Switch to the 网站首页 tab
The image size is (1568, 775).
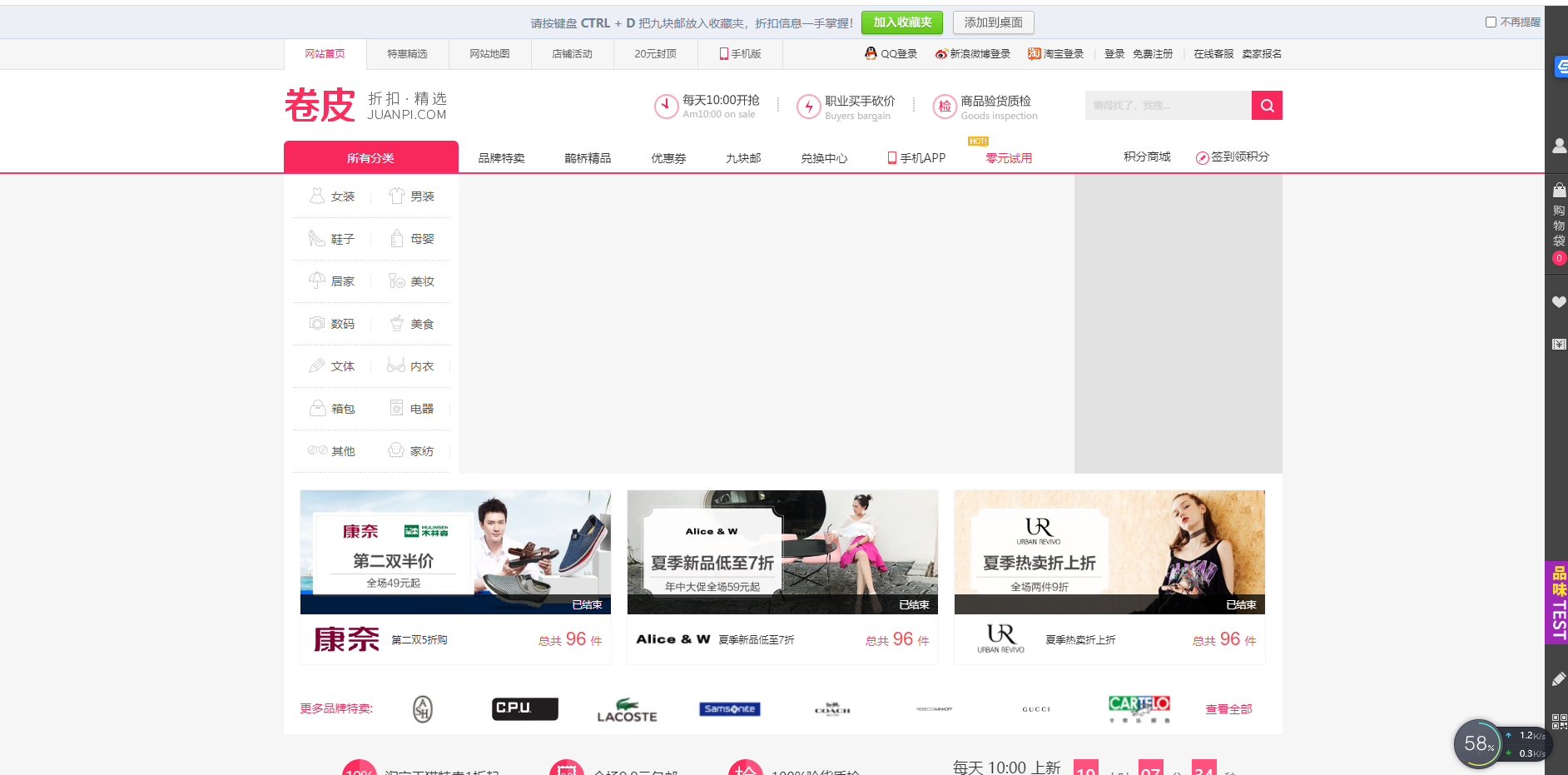click(x=325, y=54)
